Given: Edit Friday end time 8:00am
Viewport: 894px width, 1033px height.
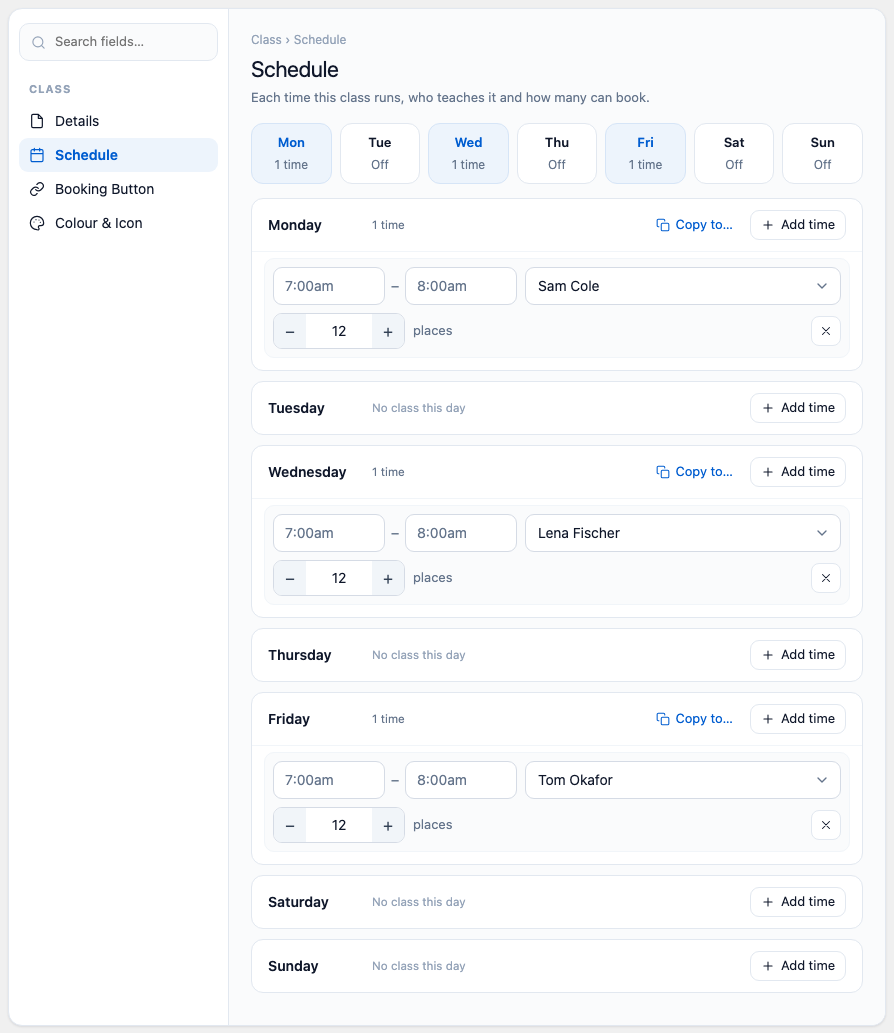Looking at the screenshot, I should tap(461, 780).
